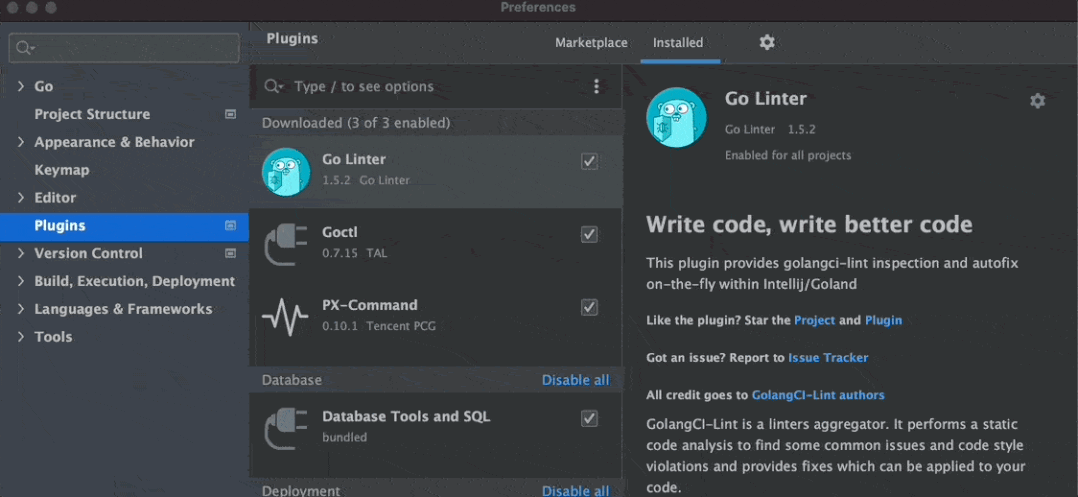
Task: Open the Issue Tracker link
Action: [828, 358]
